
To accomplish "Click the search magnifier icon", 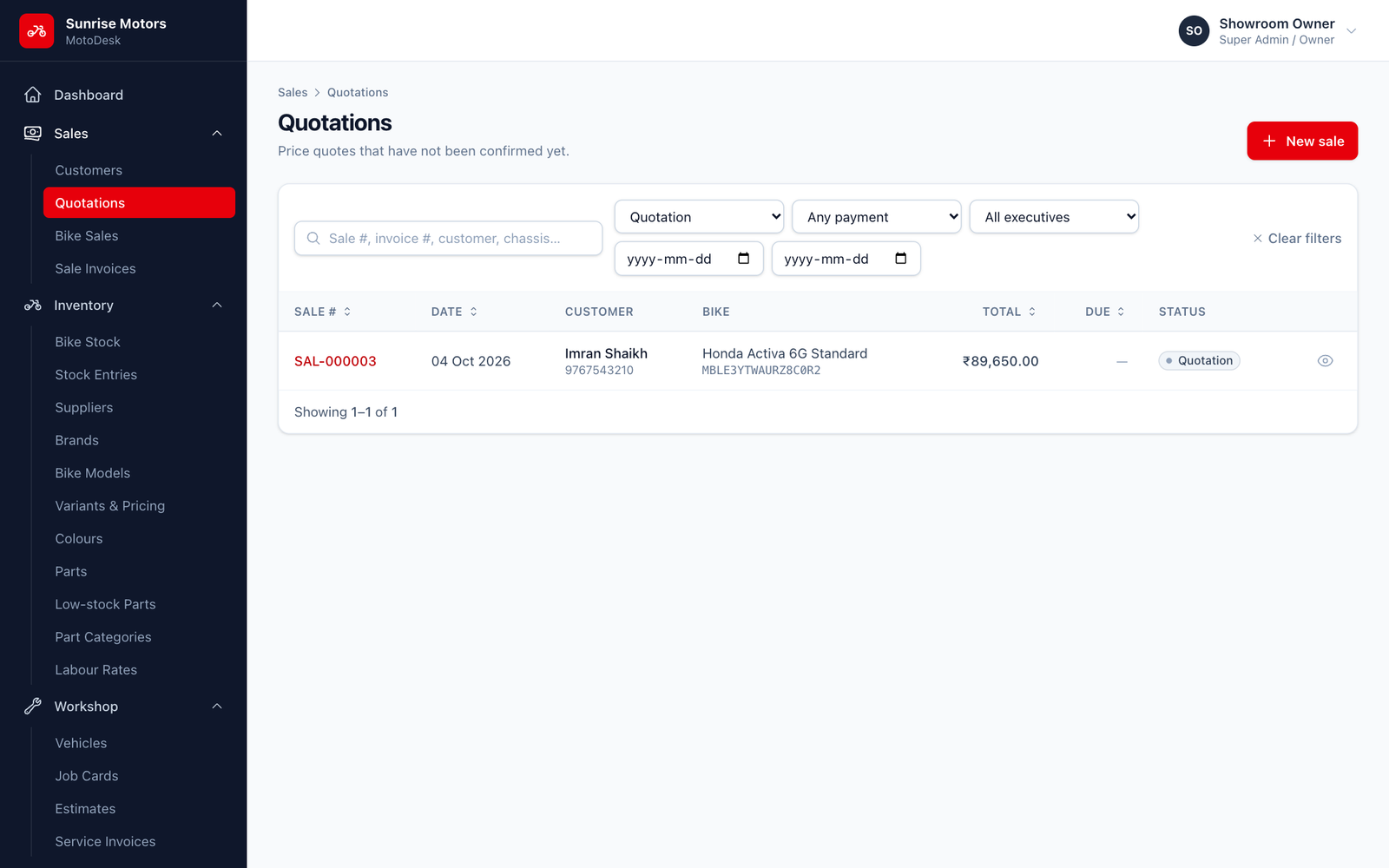I will coord(313,239).
